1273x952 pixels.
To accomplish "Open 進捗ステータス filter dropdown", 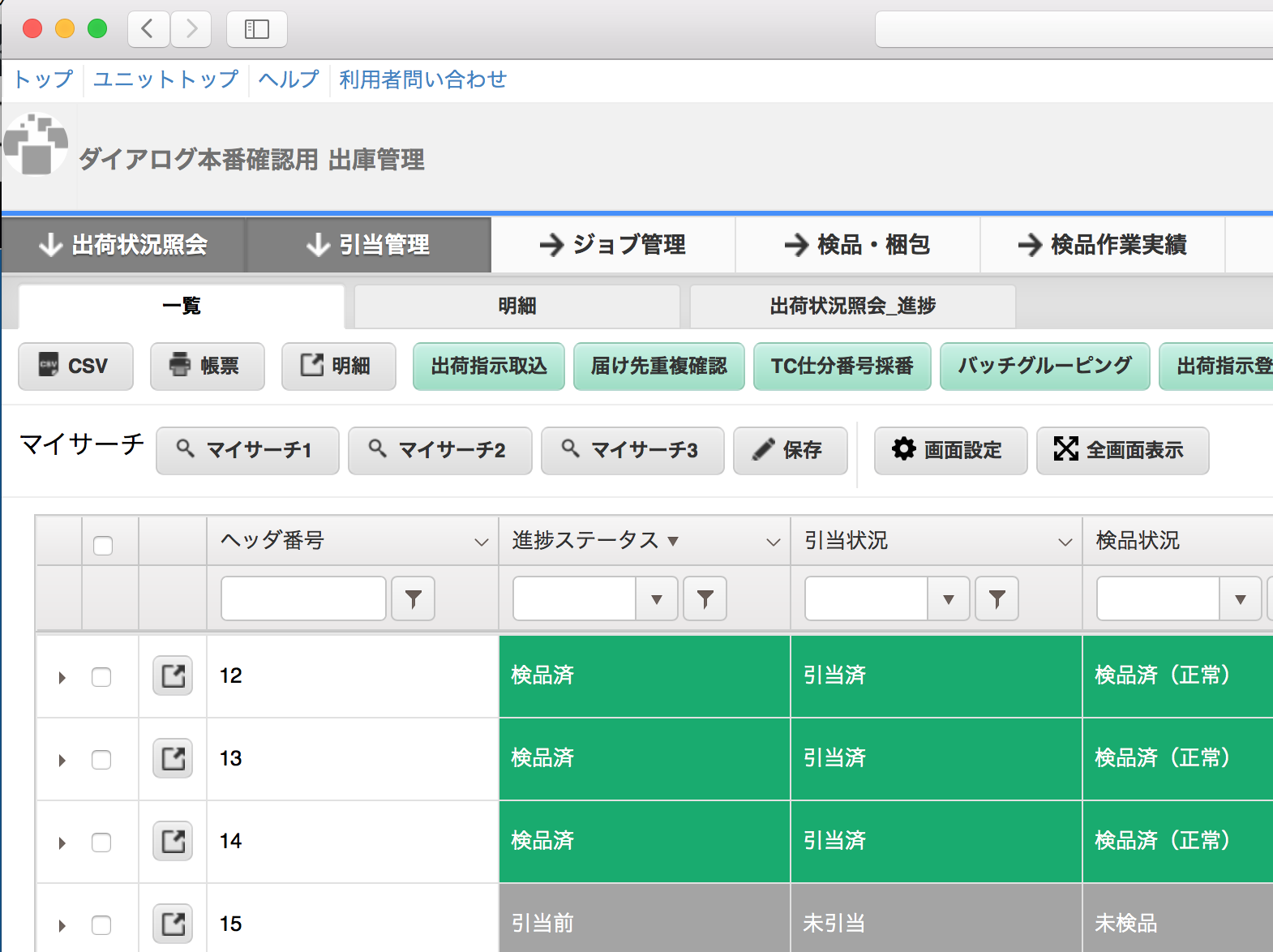I will 657,599.
